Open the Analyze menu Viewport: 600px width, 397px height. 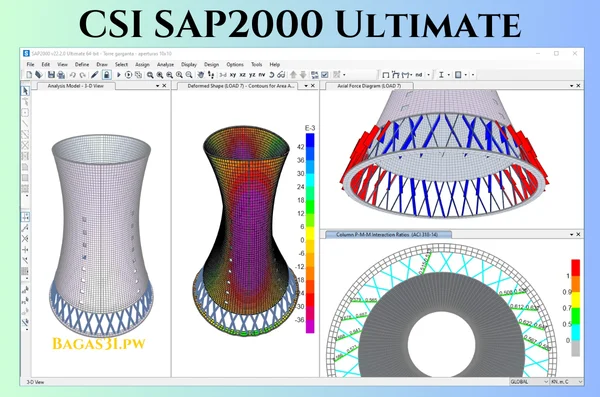[x=165, y=64]
